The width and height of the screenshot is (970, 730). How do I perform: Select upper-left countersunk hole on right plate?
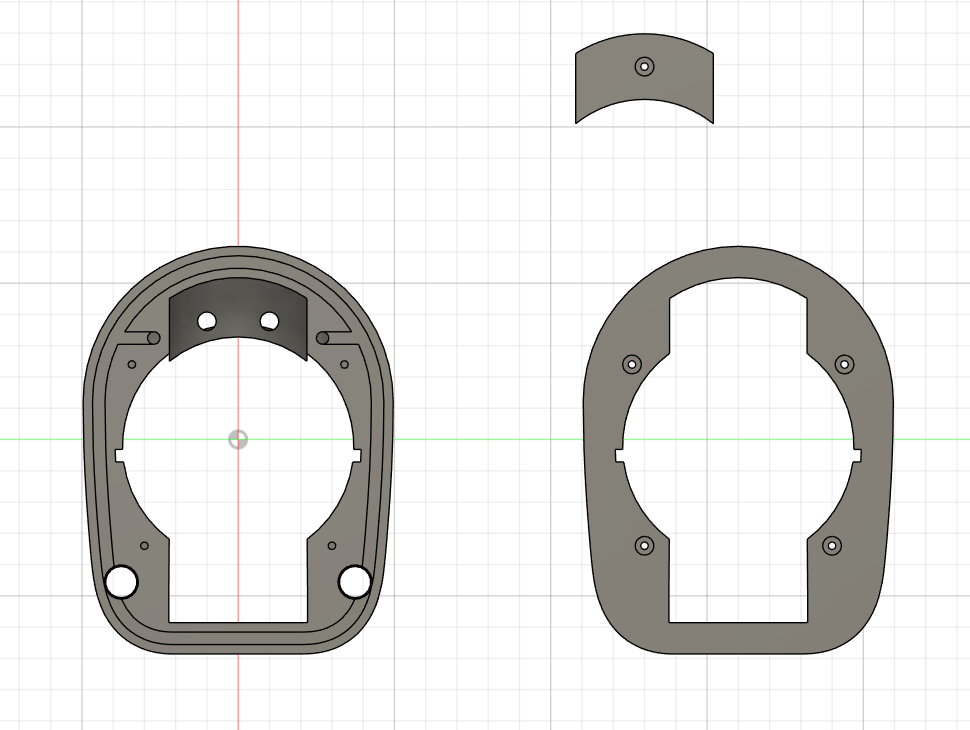tap(631, 364)
